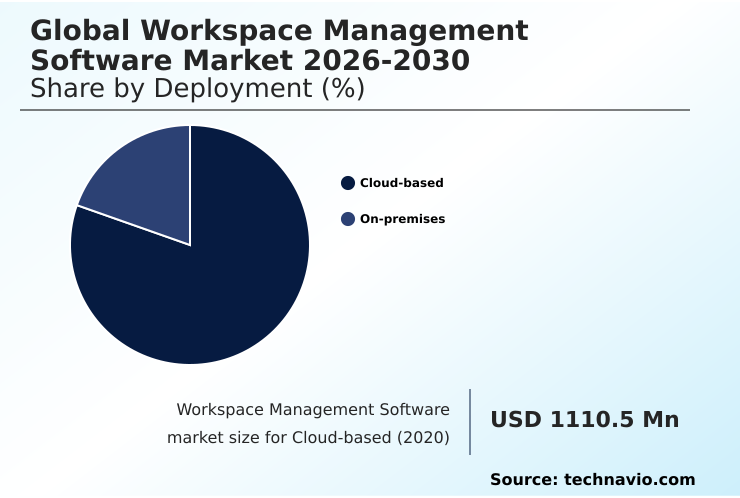Click the 'Source:' label text
Image resolution: width=740 pixels, height=498 pixels.
point(524,480)
